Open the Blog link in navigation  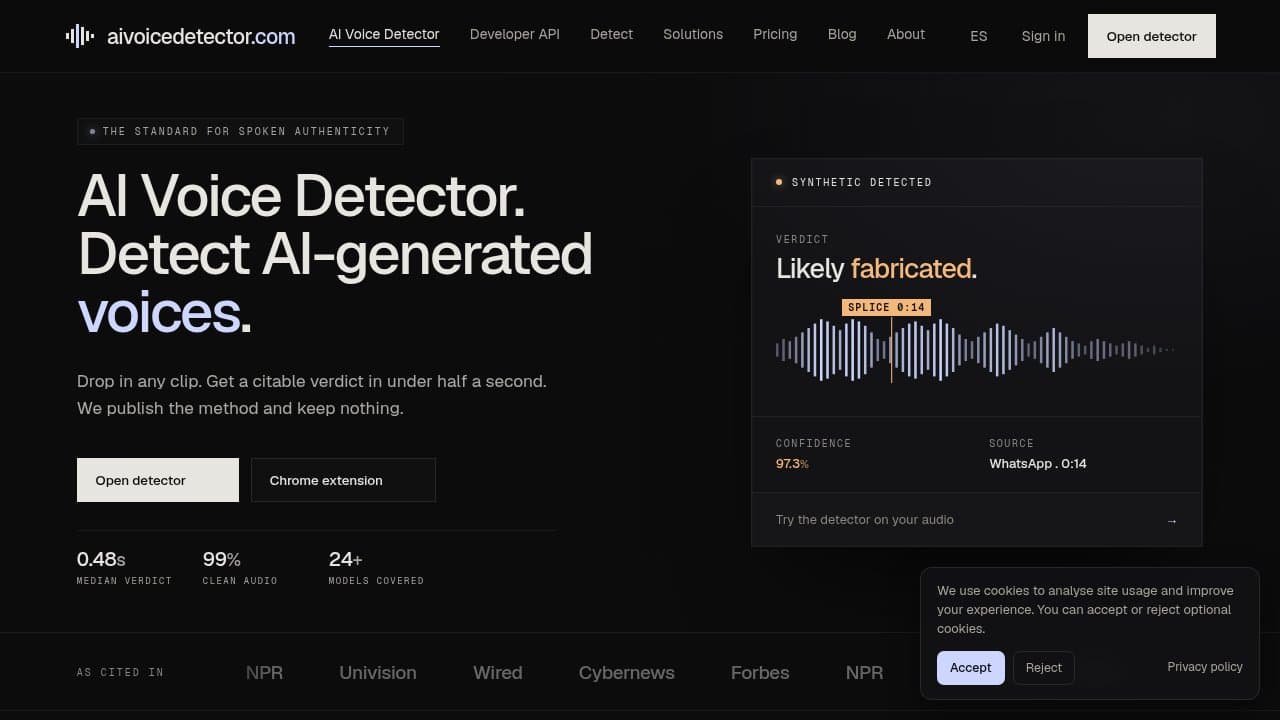[842, 34]
